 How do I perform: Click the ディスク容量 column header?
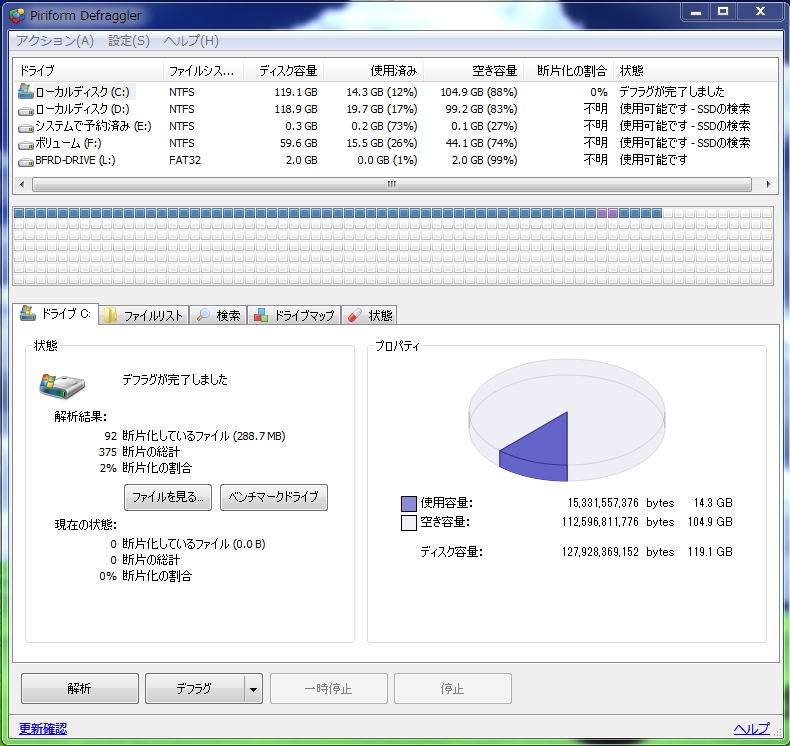(x=283, y=71)
